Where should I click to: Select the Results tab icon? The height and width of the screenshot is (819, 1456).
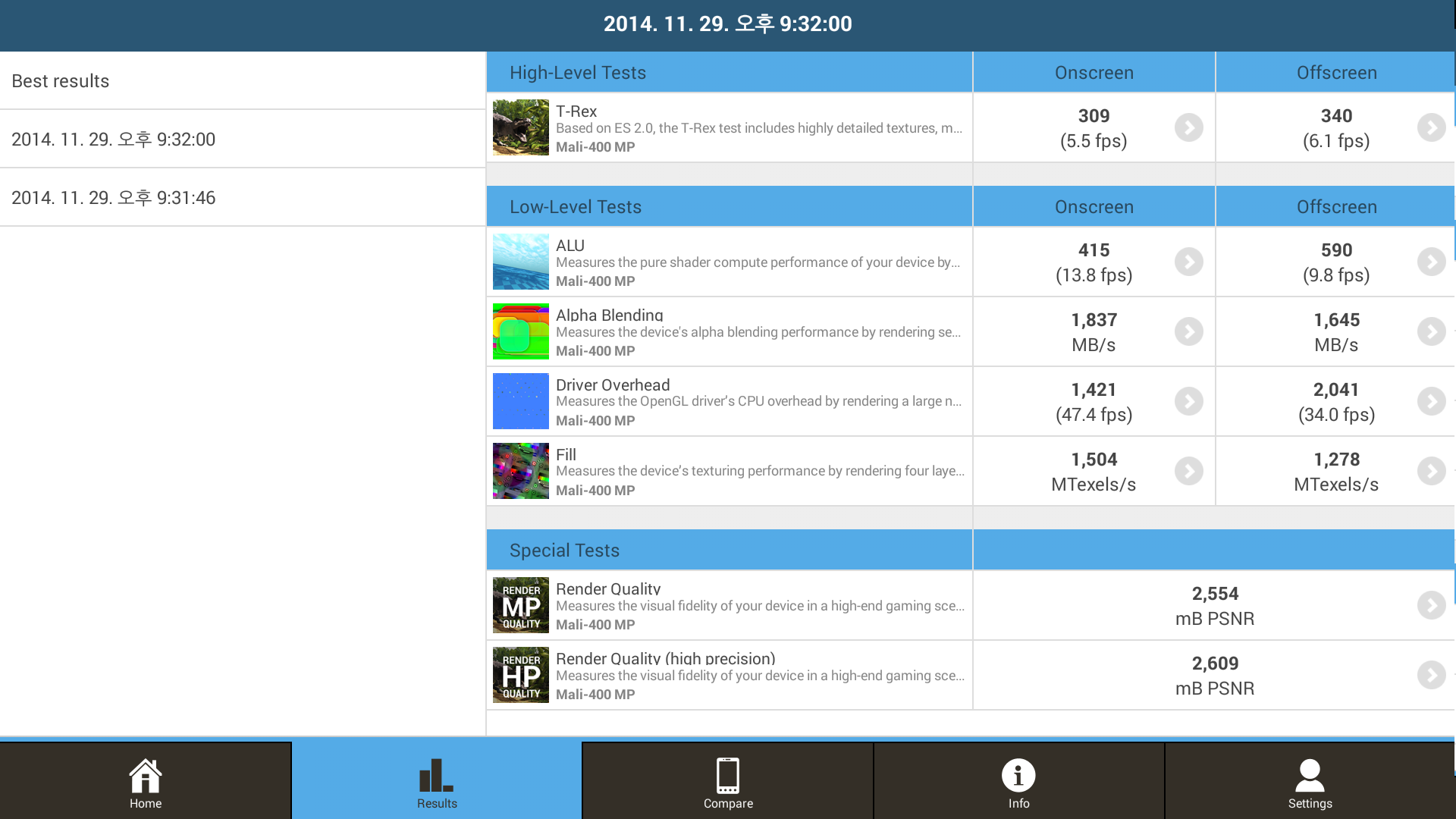(436, 775)
